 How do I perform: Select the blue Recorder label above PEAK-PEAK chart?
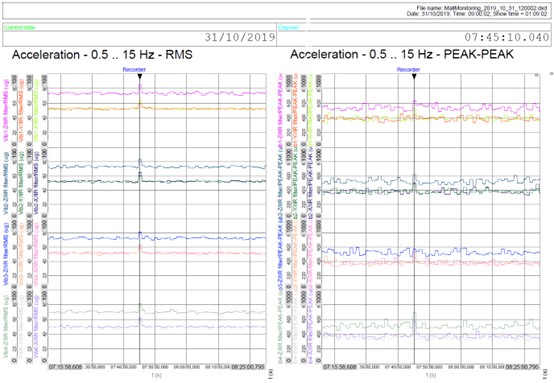(x=408, y=70)
